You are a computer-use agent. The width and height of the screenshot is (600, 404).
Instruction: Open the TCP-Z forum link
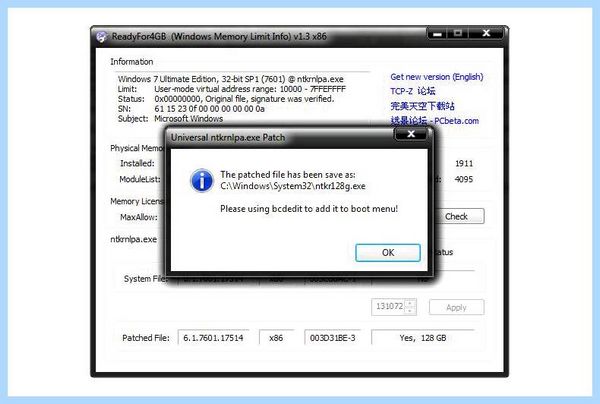(x=412, y=91)
